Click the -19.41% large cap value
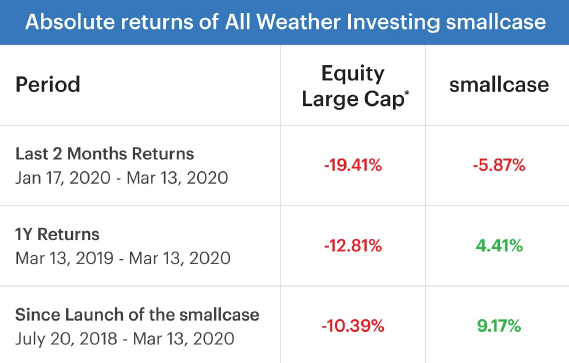This screenshot has width=569, height=363. (353, 166)
